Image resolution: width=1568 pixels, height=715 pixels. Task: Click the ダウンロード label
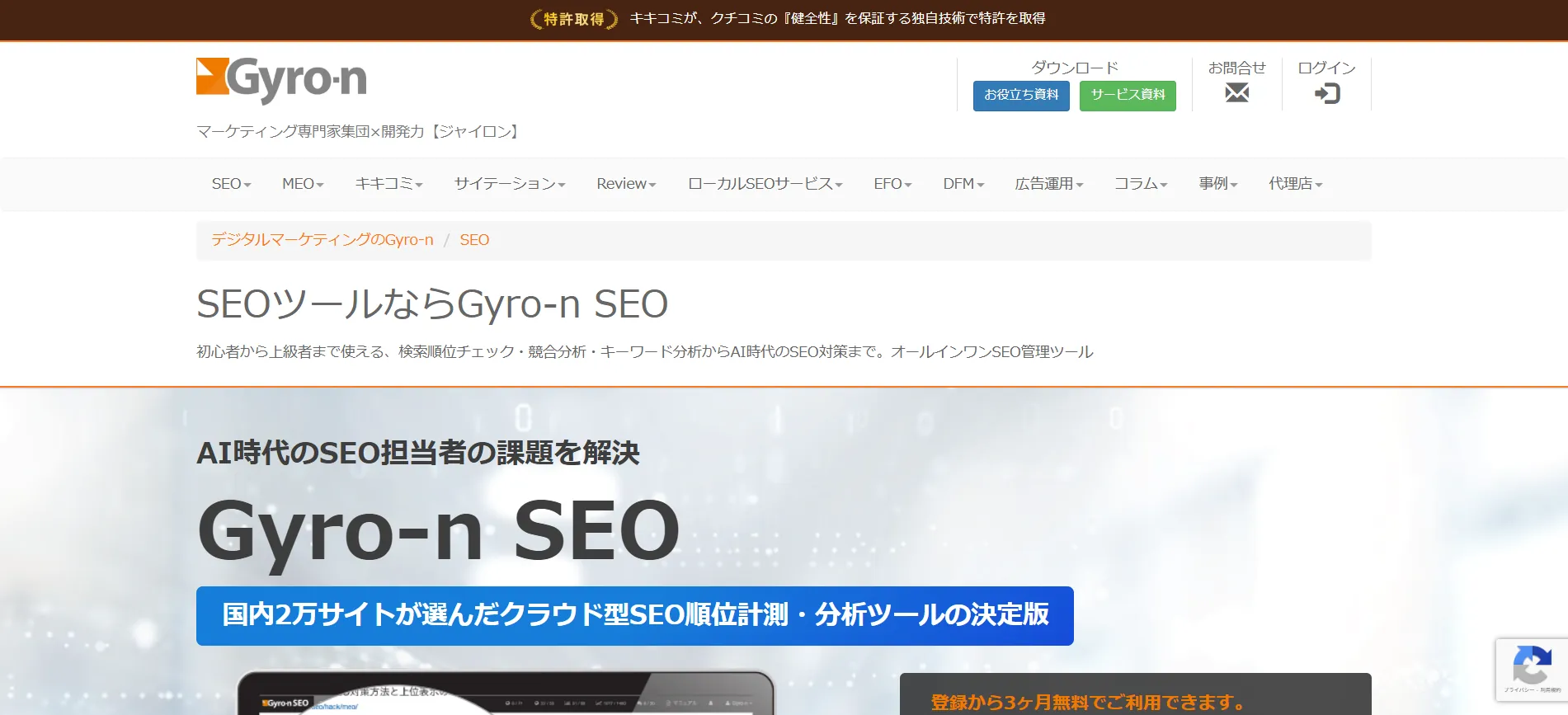1075,68
